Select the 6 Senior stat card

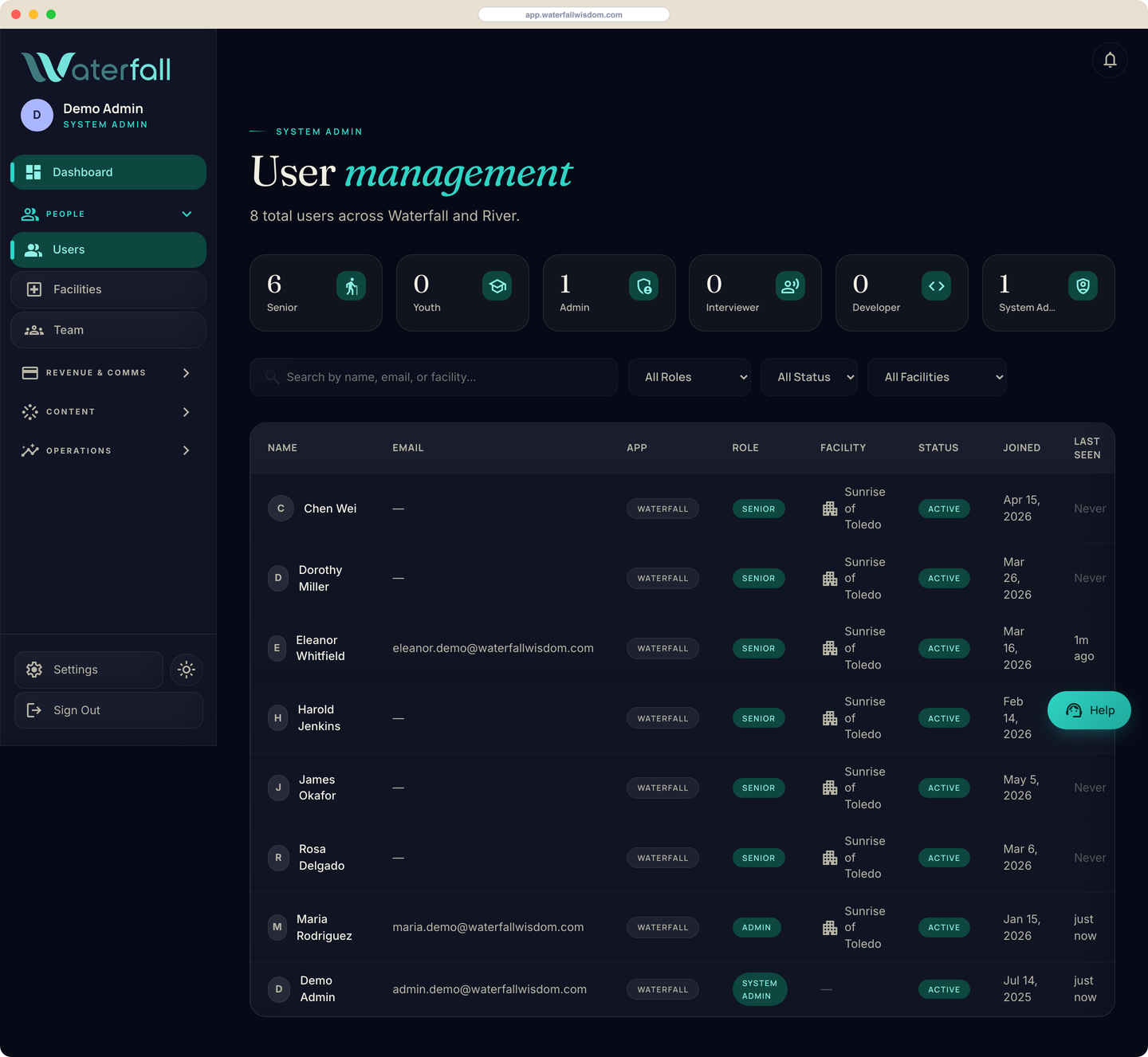(316, 293)
